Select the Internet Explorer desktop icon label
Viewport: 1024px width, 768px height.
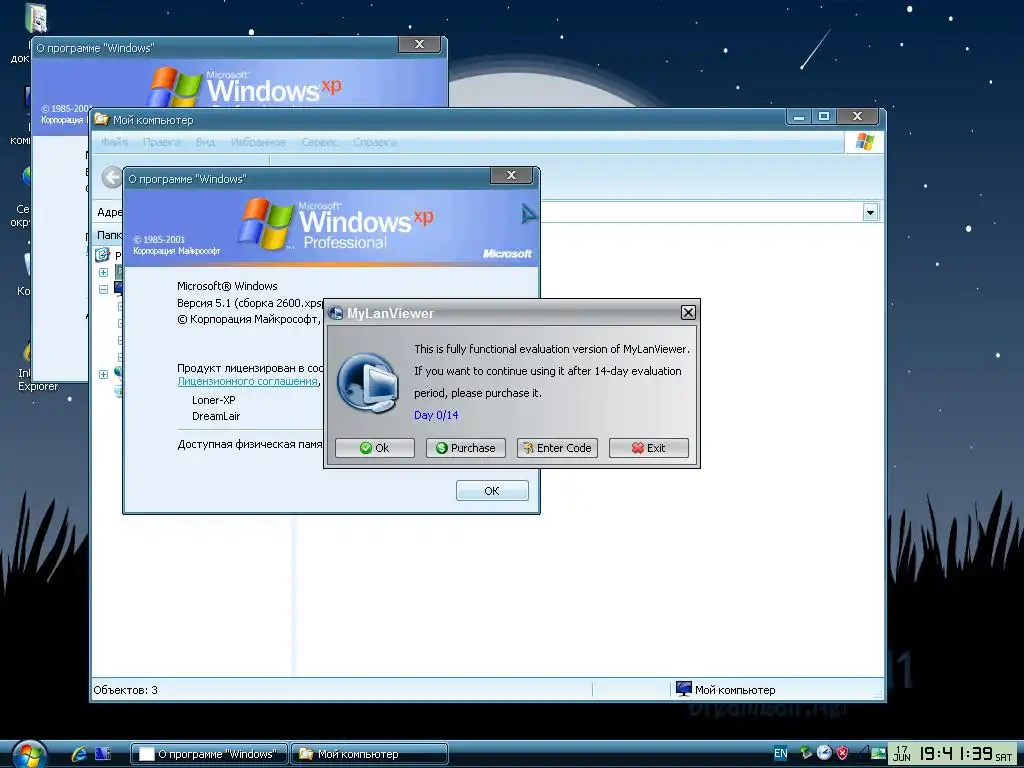[38, 380]
